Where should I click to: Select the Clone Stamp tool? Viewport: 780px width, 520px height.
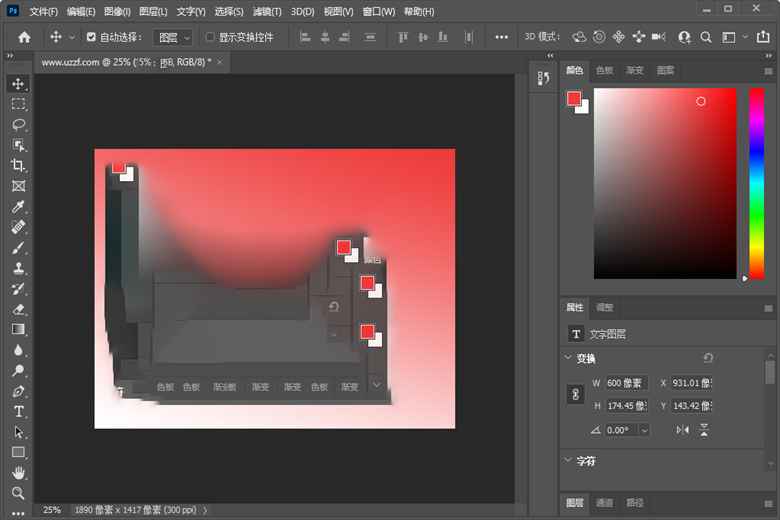[x=18, y=268]
